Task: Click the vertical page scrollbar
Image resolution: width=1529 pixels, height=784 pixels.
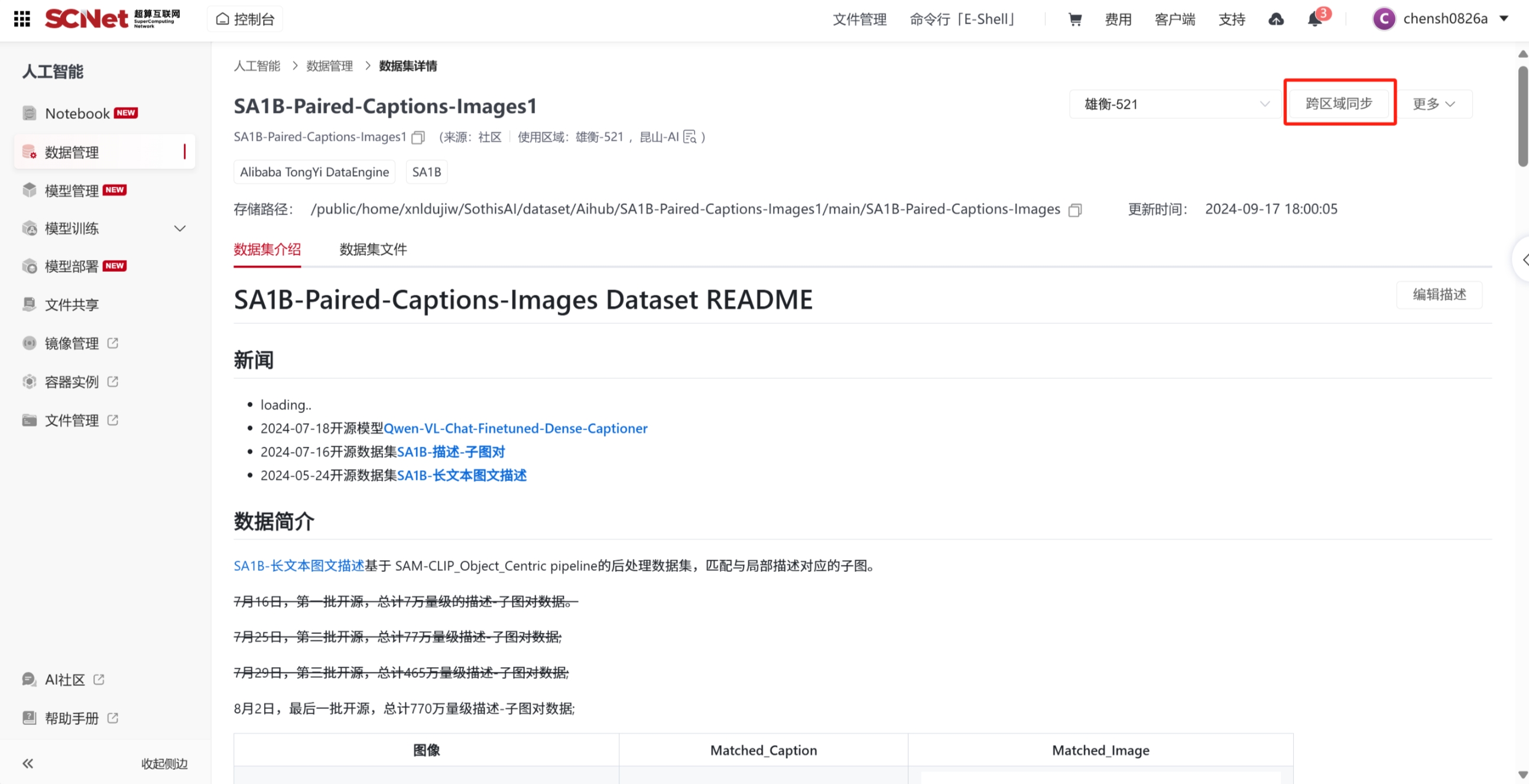Action: (1522, 116)
